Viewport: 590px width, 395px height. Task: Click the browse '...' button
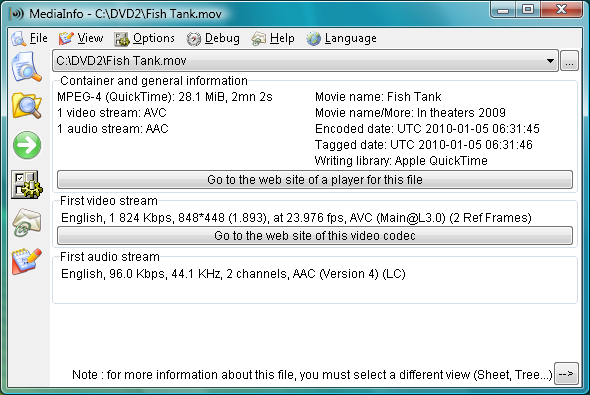[x=569, y=61]
